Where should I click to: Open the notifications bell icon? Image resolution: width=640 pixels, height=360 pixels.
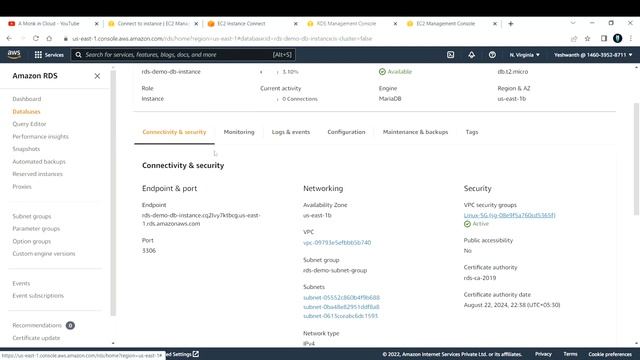coord(471,55)
